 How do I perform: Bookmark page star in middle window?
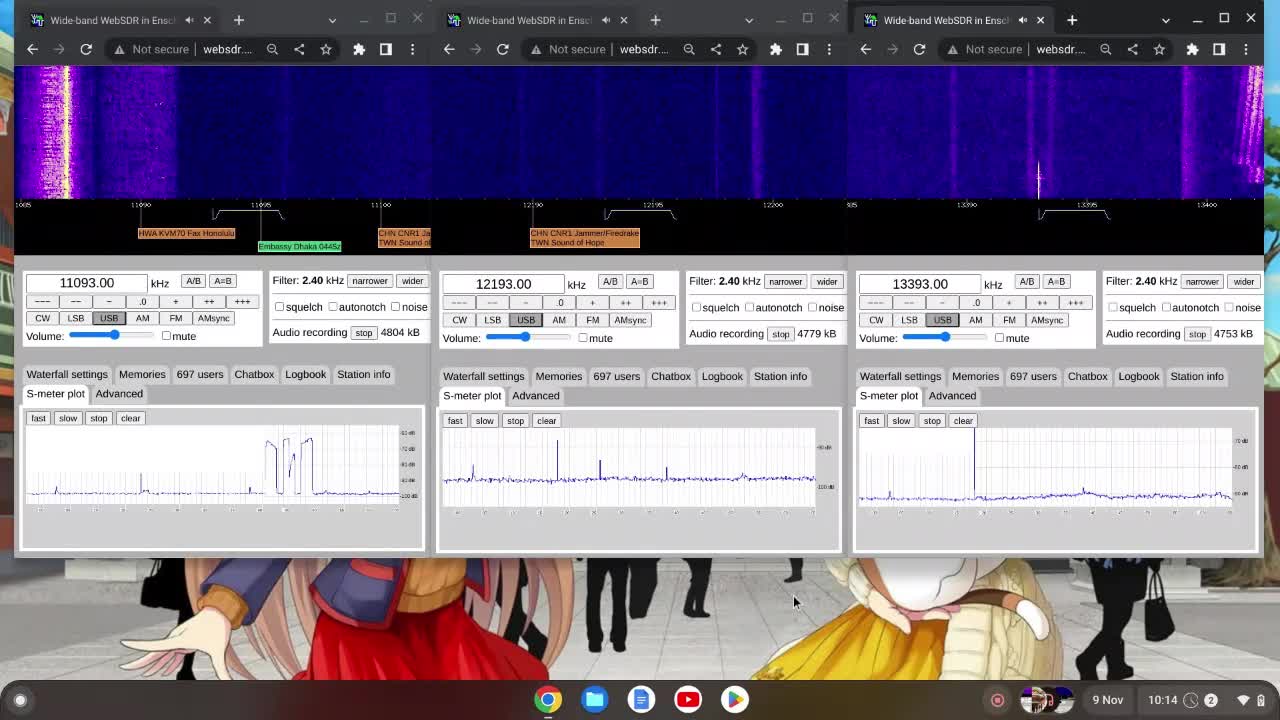(742, 49)
